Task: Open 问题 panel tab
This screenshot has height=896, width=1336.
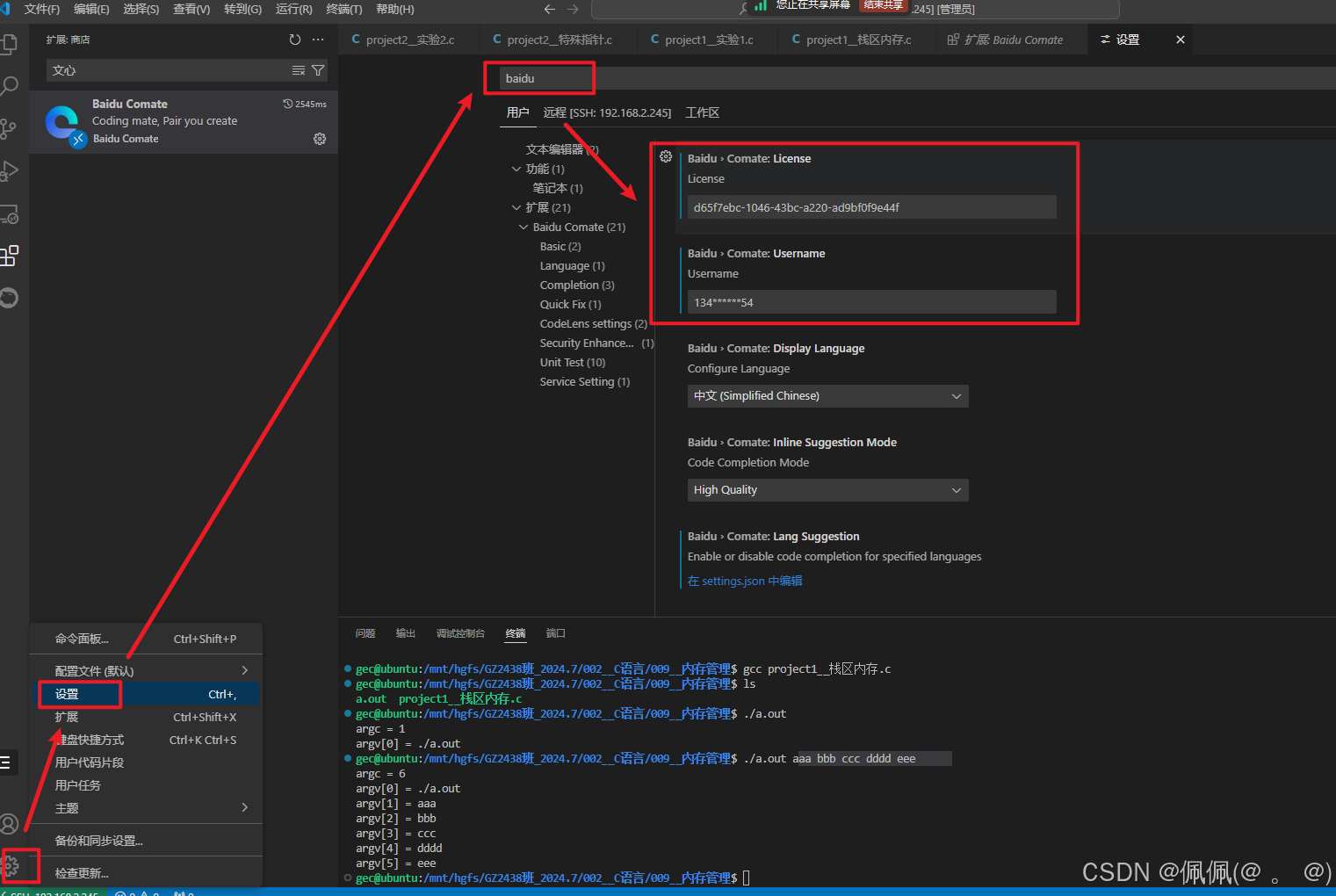Action: pos(365,633)
